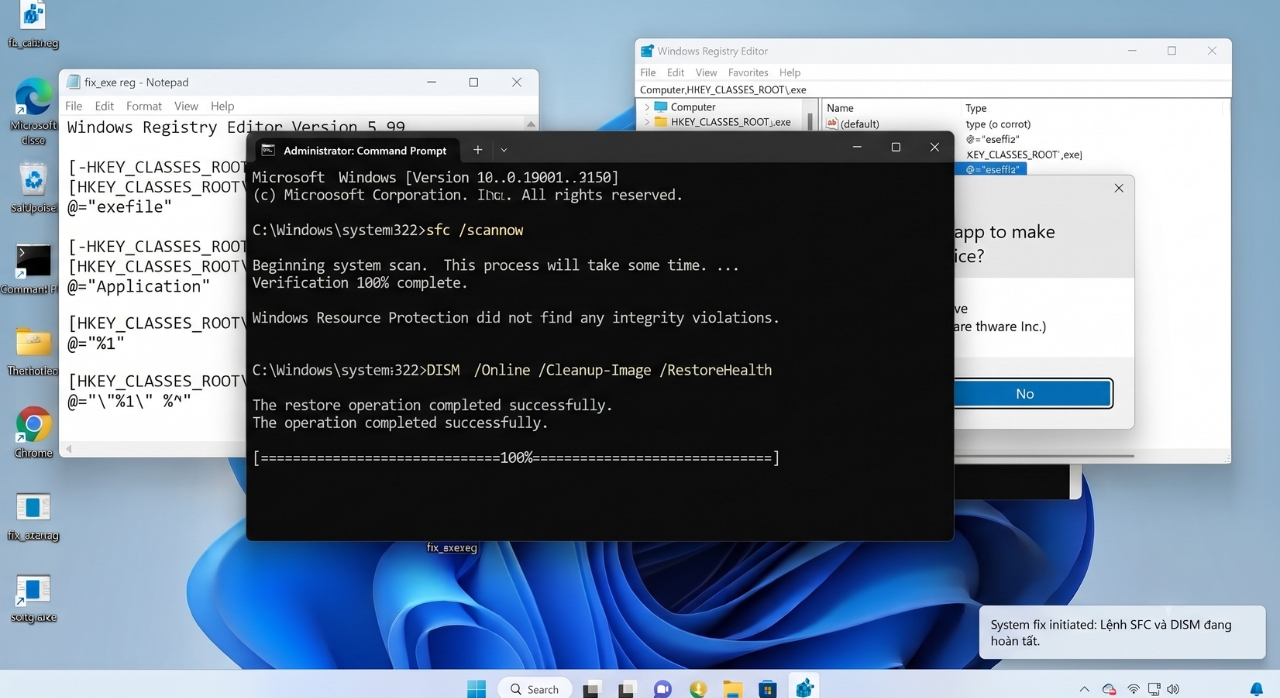
Task: Open the Help menu in Registry Editor
Action: point(790,73)
